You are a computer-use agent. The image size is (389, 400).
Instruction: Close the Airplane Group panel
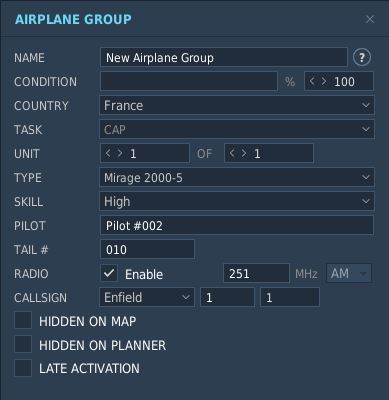(370, 19)
